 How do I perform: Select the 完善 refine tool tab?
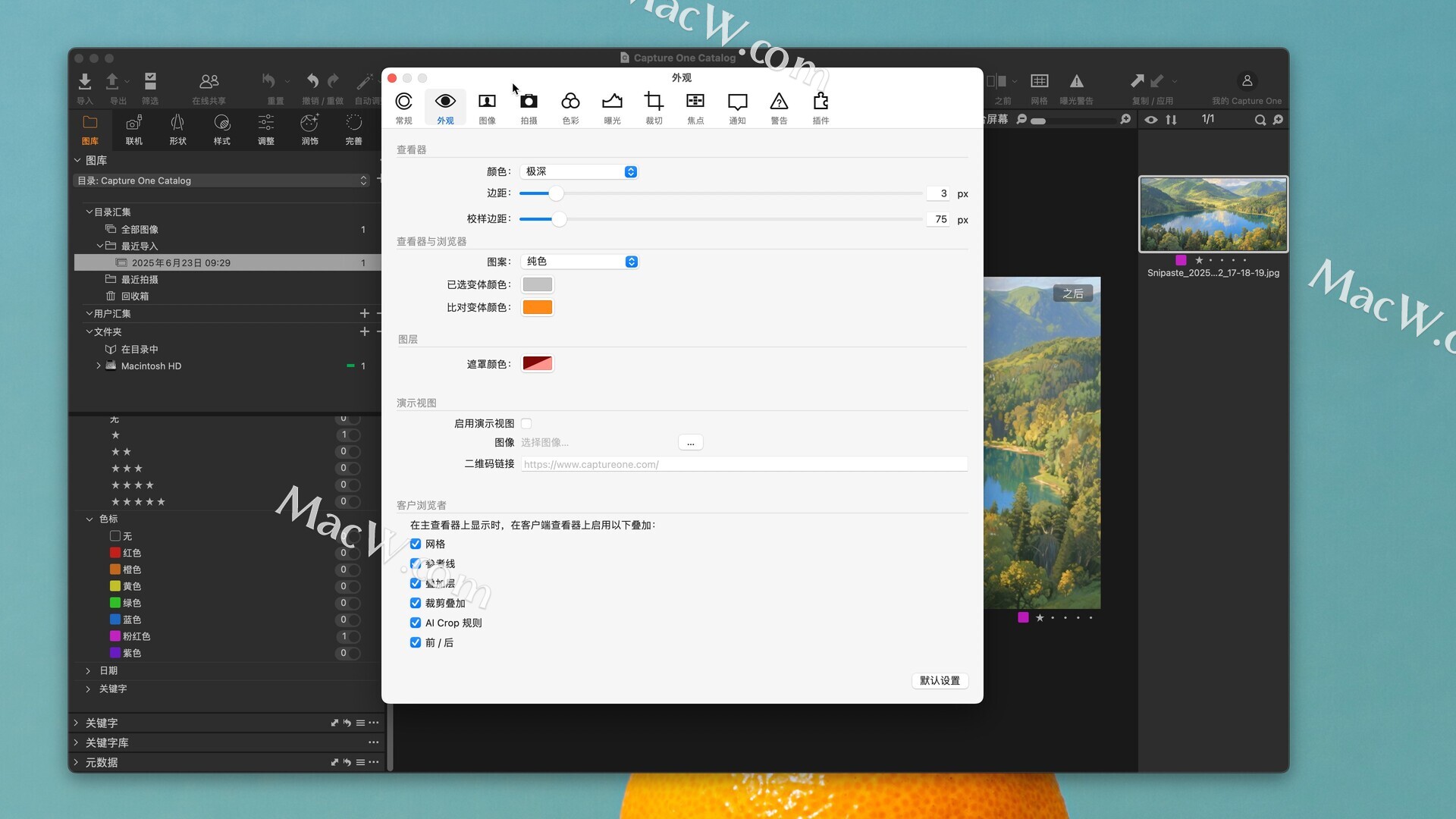click(354, 129)
